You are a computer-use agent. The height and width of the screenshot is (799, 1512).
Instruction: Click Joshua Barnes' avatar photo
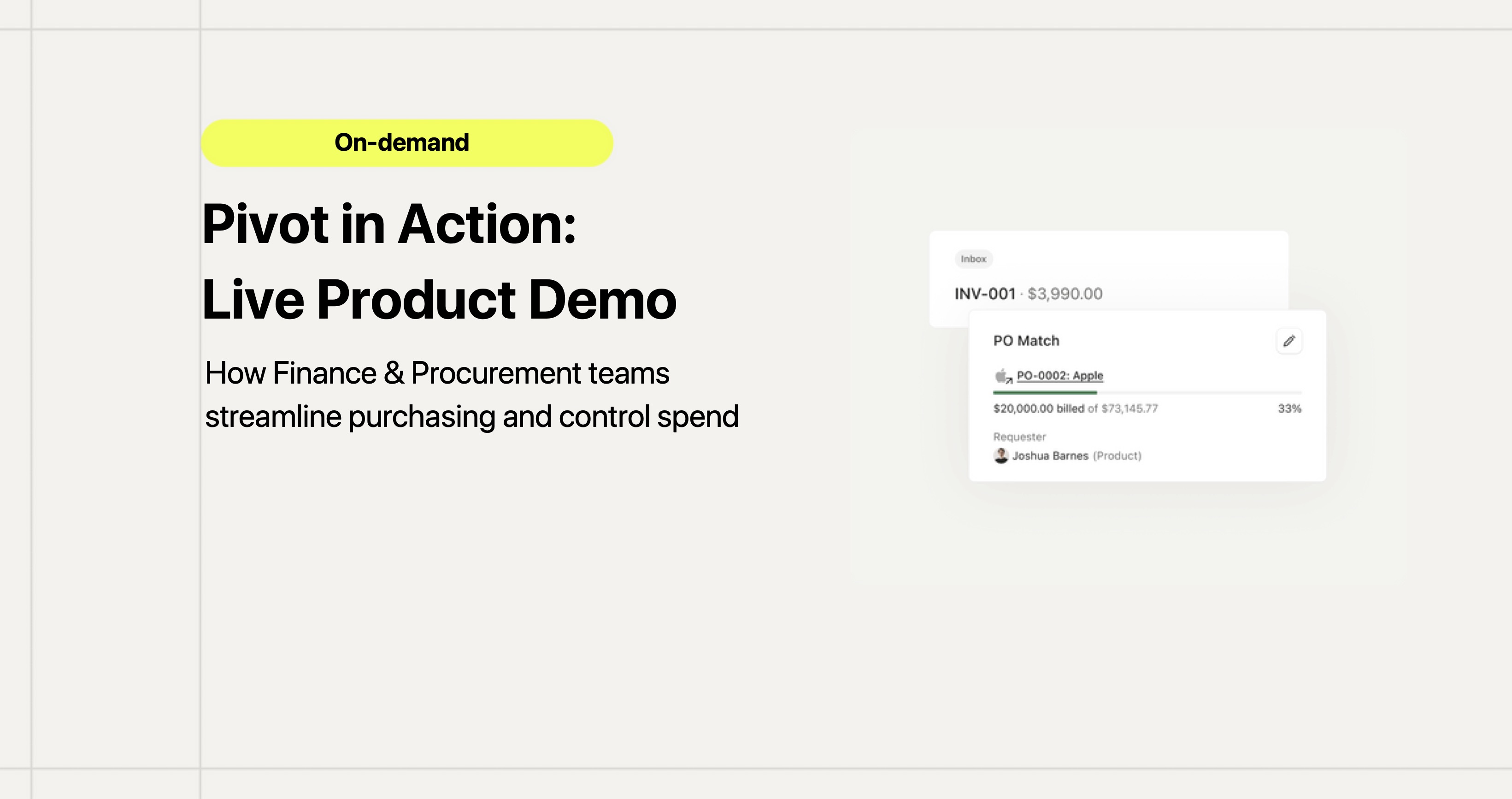coord(1001,456)
